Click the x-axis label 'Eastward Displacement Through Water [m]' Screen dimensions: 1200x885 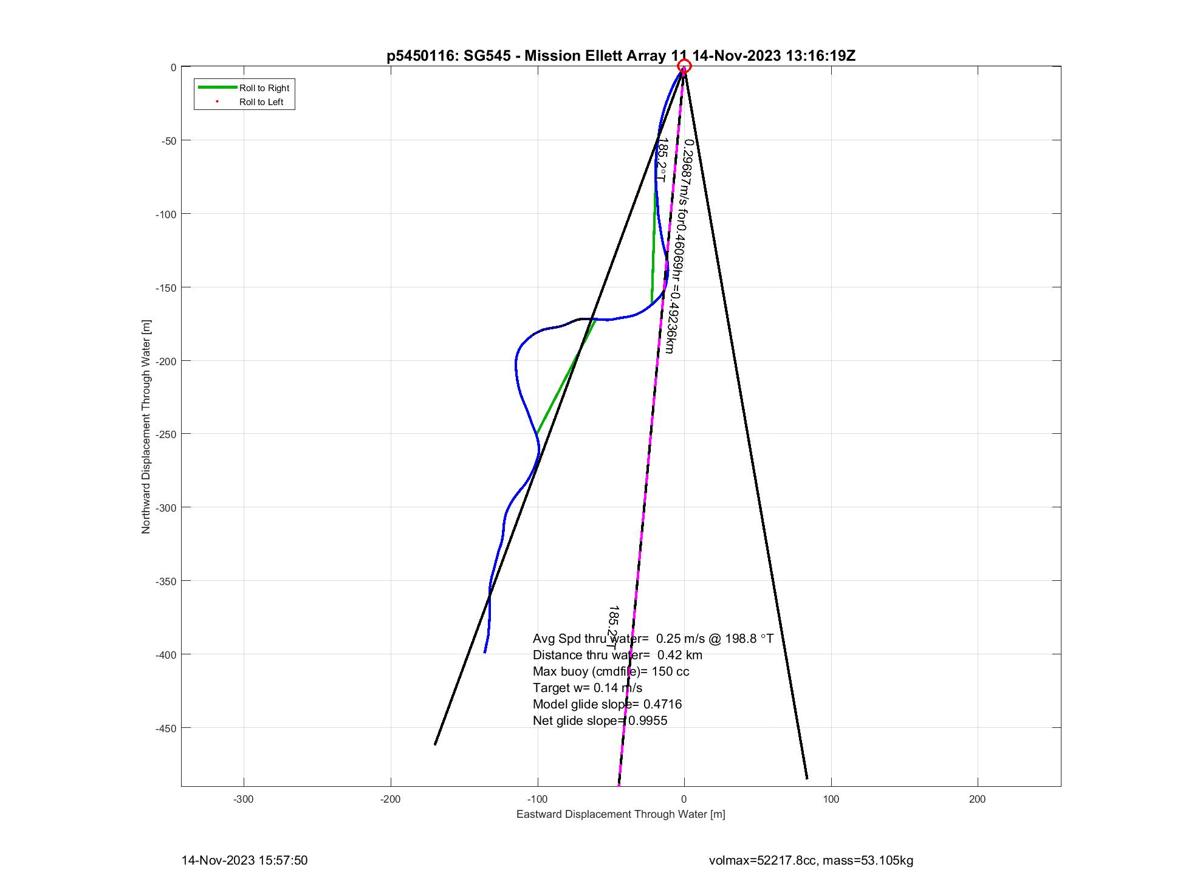620,814
